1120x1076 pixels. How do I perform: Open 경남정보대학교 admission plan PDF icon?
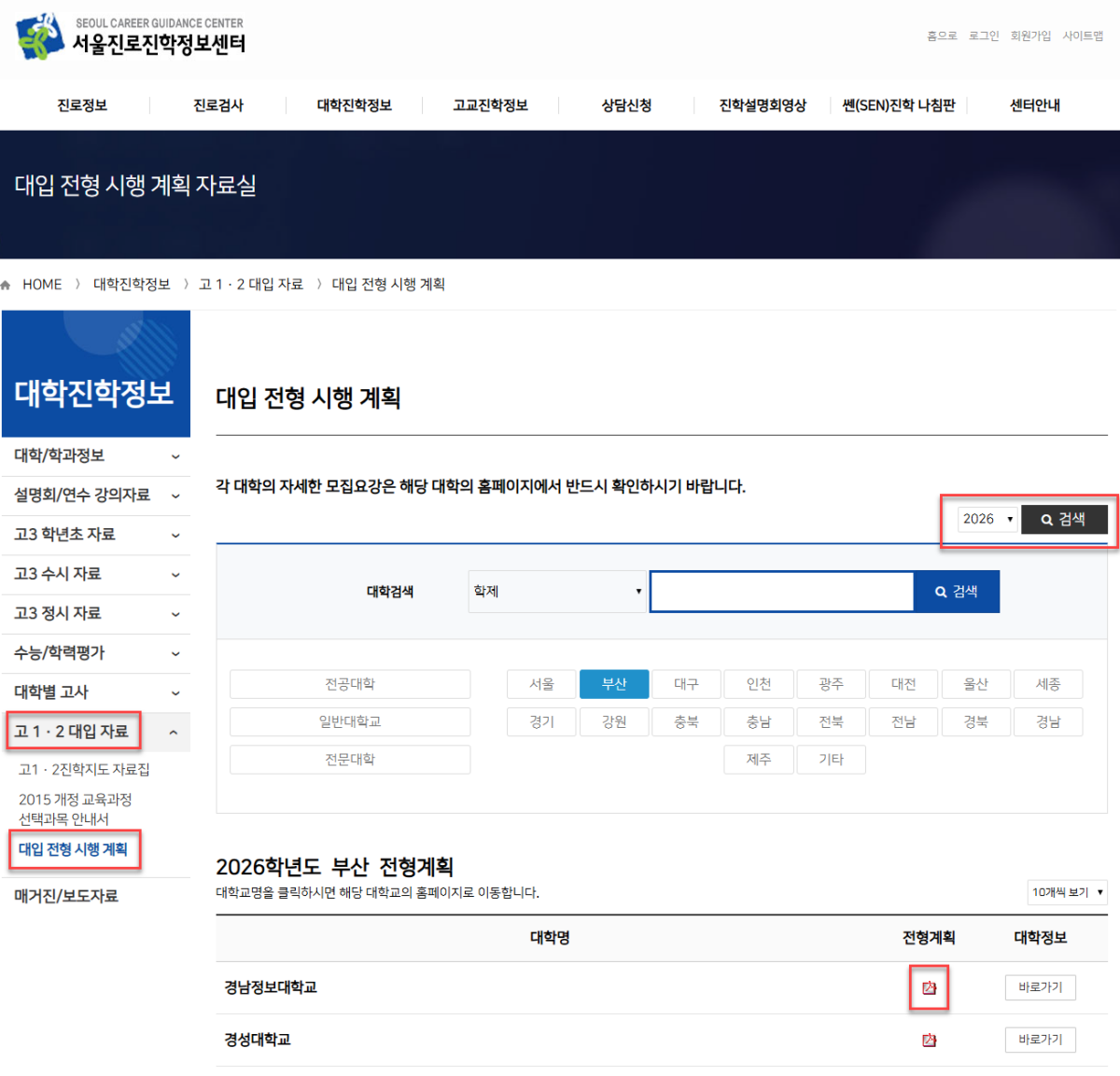(x=929, y=985)
